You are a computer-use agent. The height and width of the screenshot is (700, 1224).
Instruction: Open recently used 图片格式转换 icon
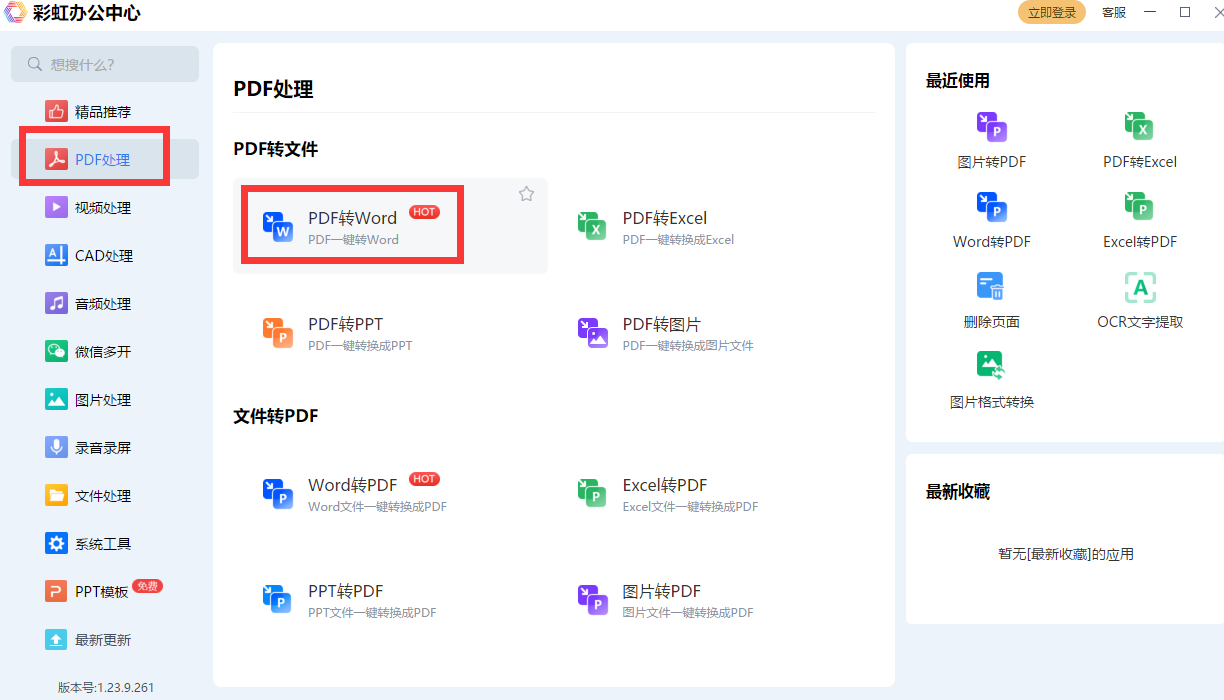[991, 367]
